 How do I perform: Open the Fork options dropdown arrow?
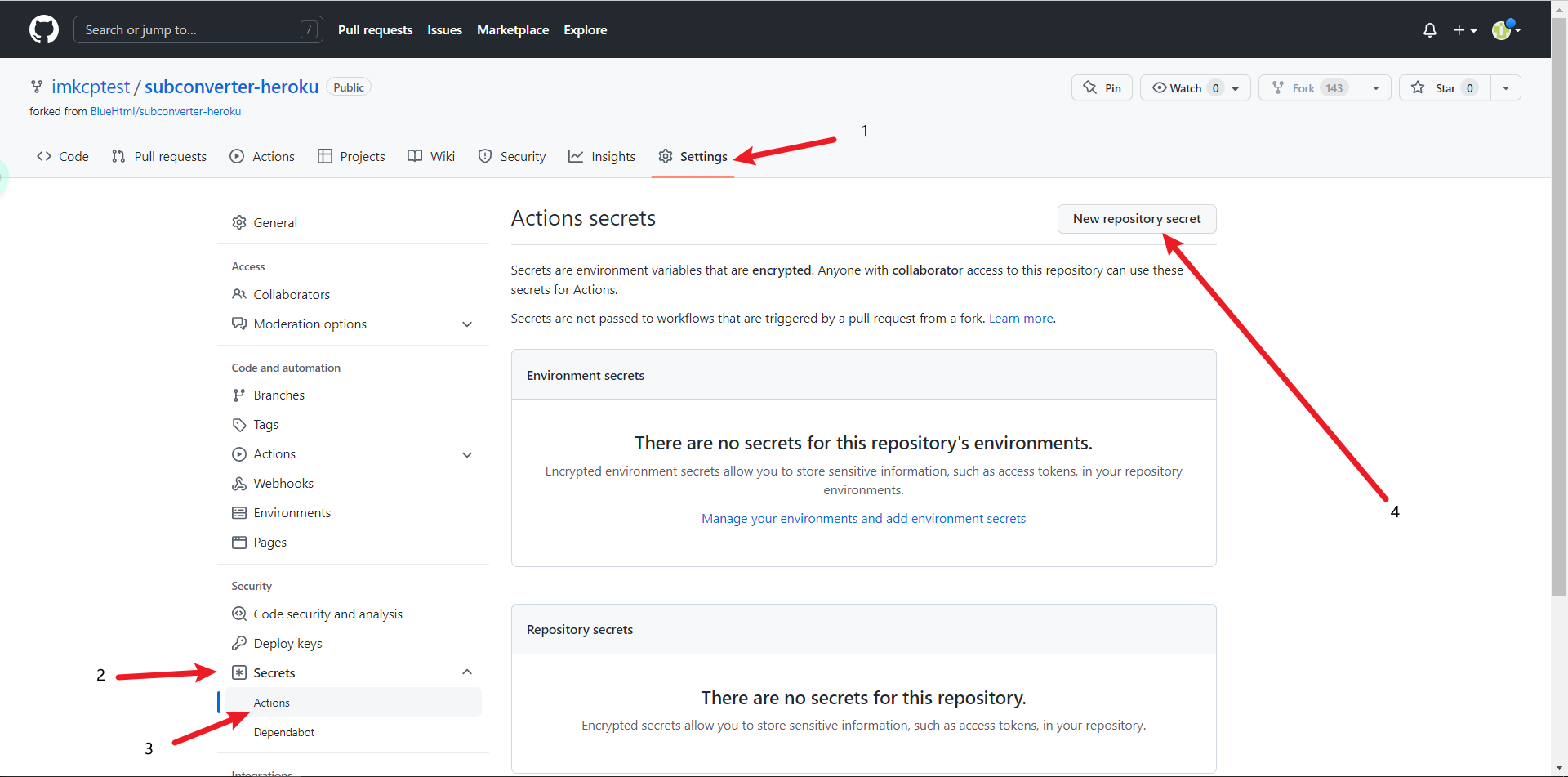(x=1376, y=88)
